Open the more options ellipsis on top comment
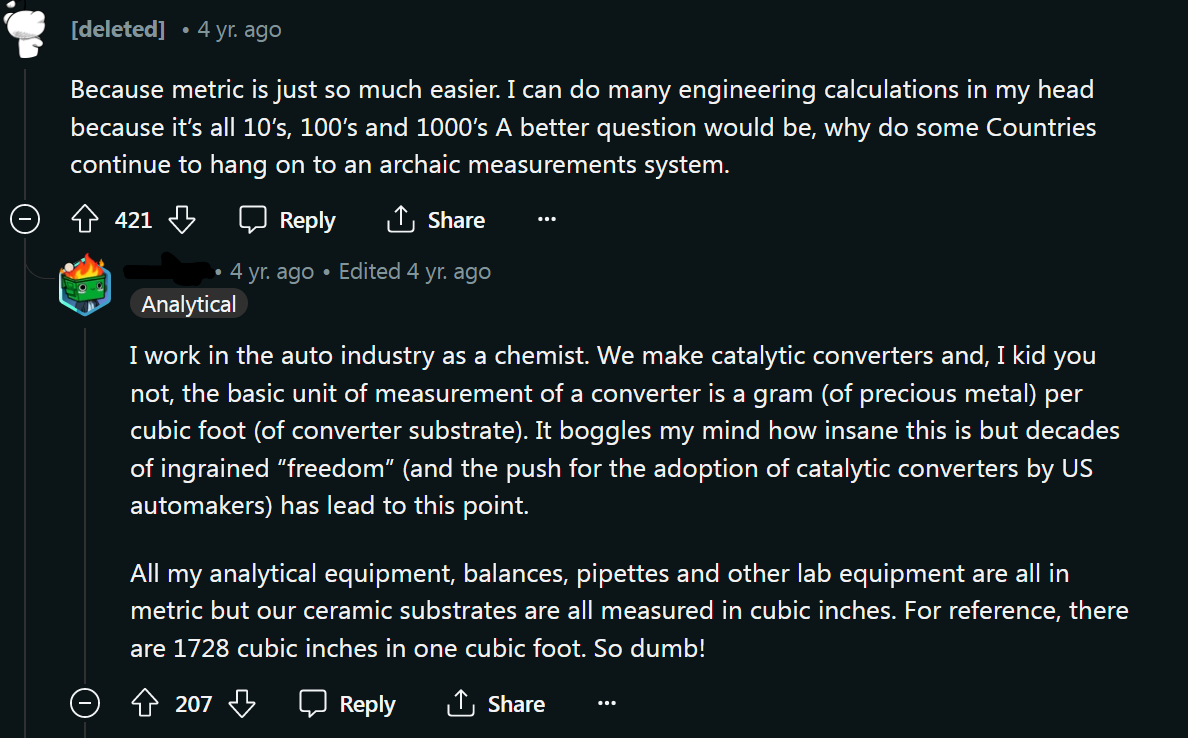 pos(547,219)
